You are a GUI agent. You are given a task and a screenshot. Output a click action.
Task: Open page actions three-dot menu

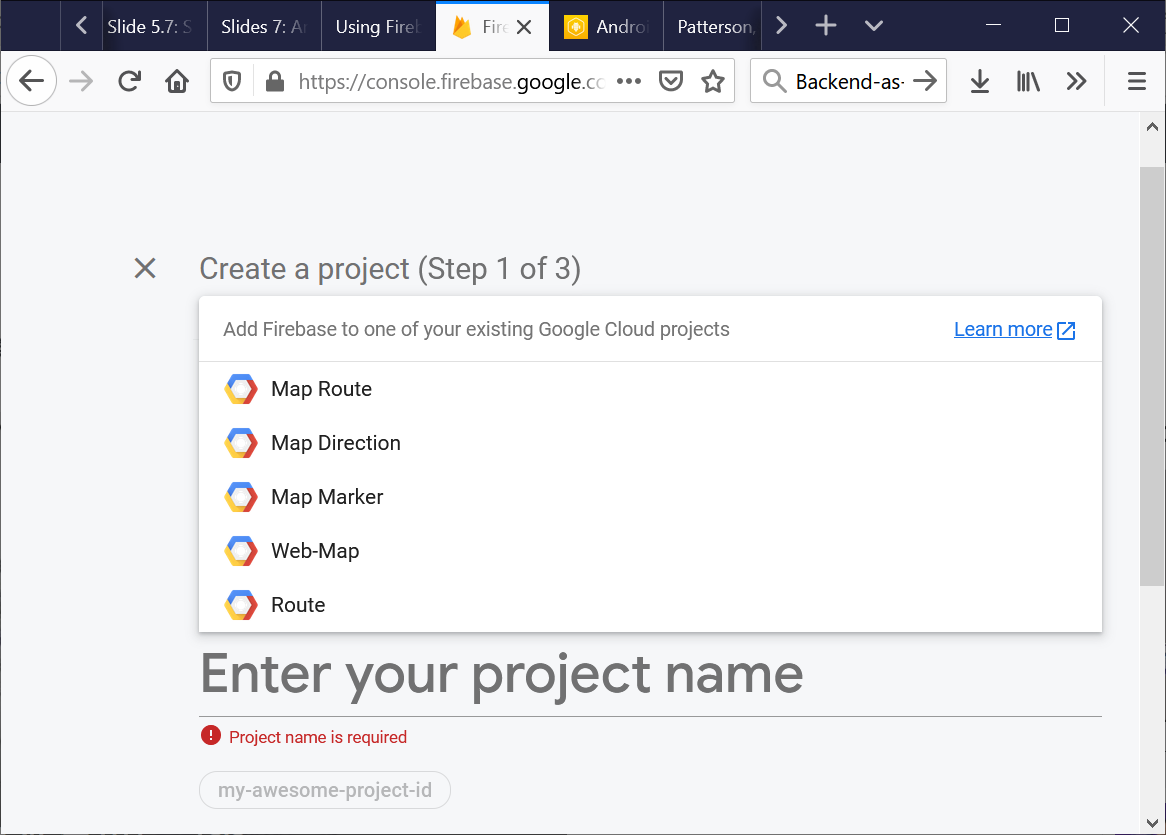629,81
